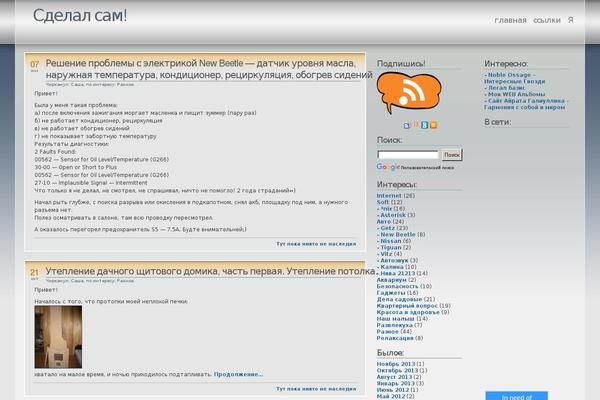Open the 'Tiguan' subcategory

(x=389, y=248)
